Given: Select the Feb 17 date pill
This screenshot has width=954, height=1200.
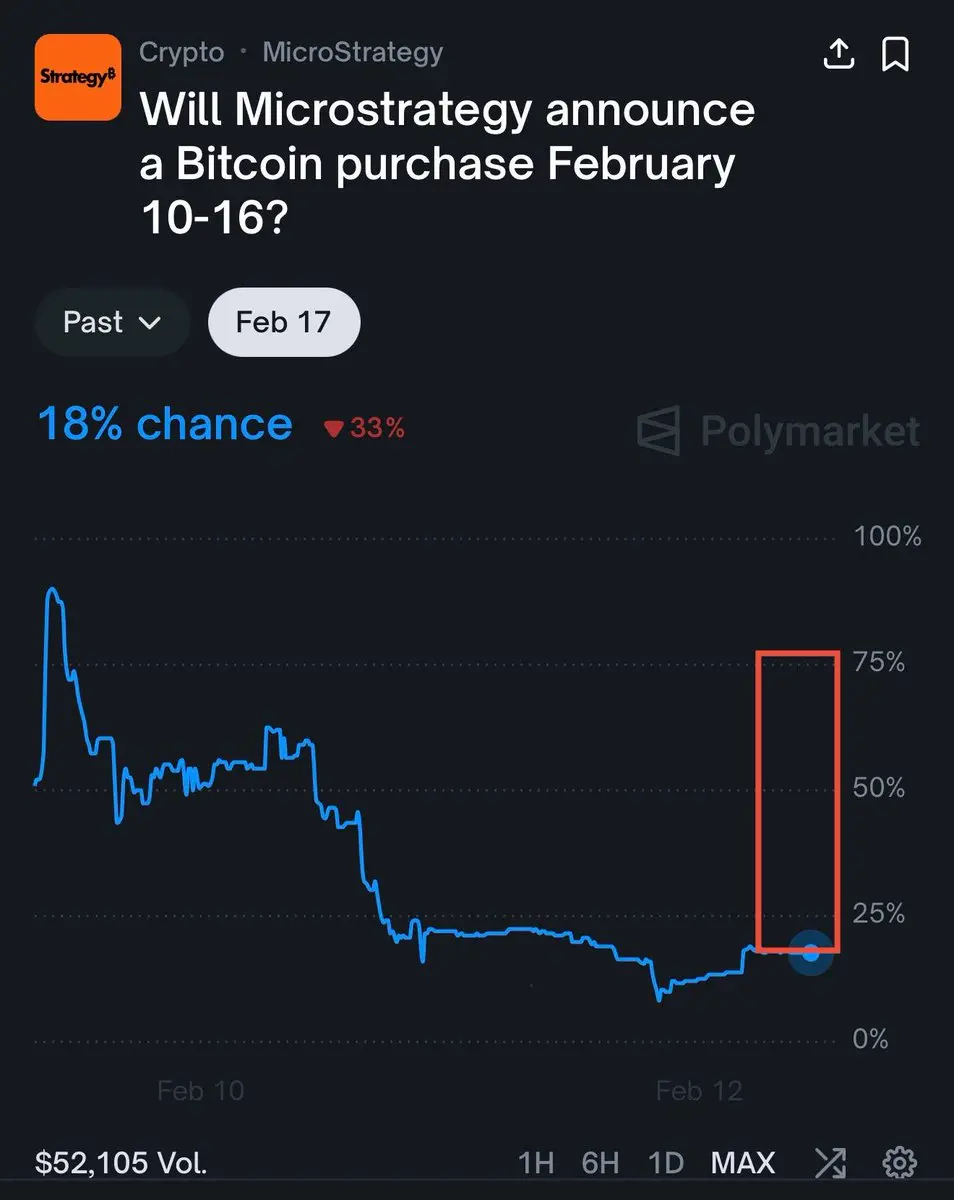Looking at the screenshot, I should pyautogui.click(x=283, y=322).
